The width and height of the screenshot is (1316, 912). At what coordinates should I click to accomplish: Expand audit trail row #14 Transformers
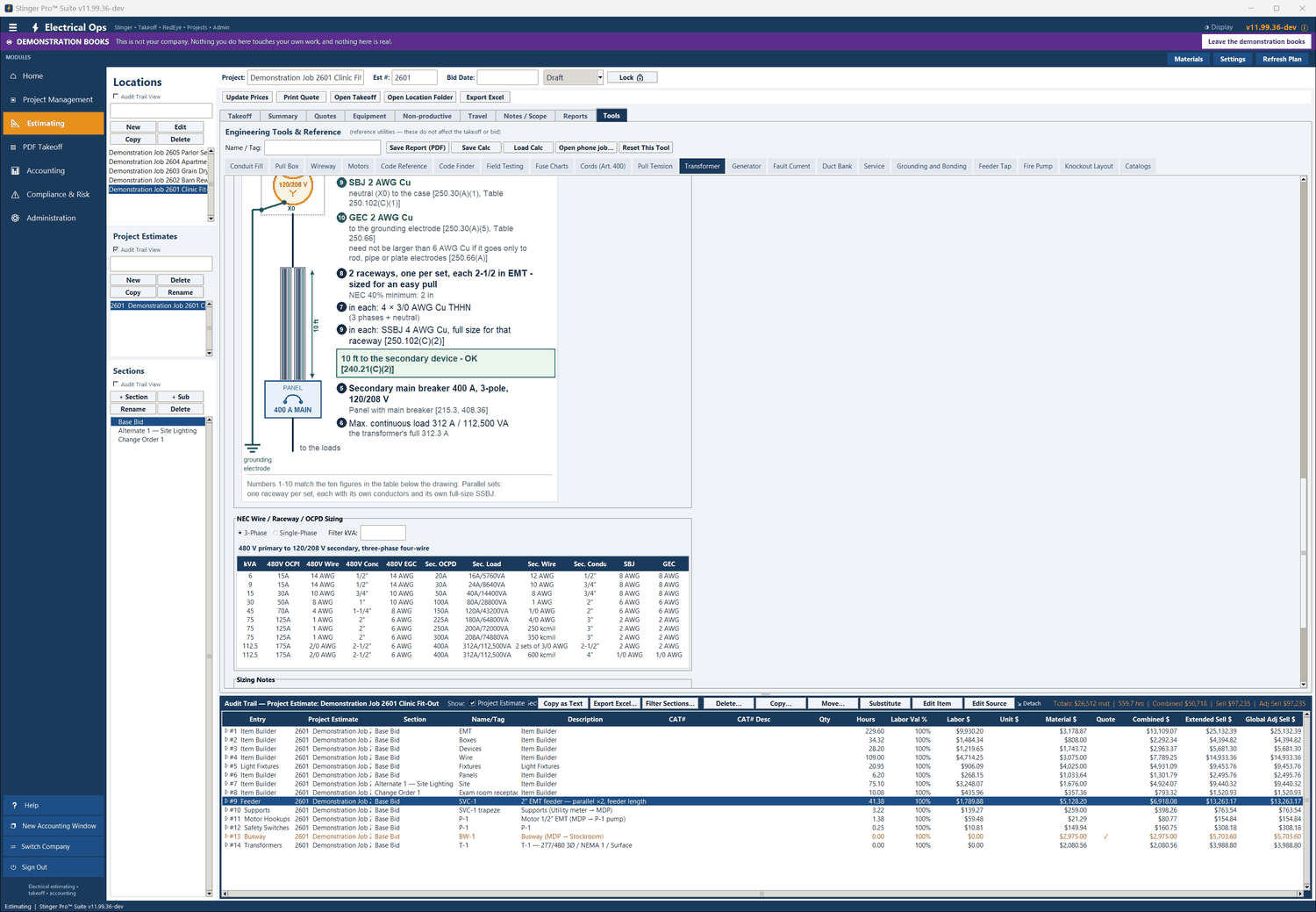226,845
